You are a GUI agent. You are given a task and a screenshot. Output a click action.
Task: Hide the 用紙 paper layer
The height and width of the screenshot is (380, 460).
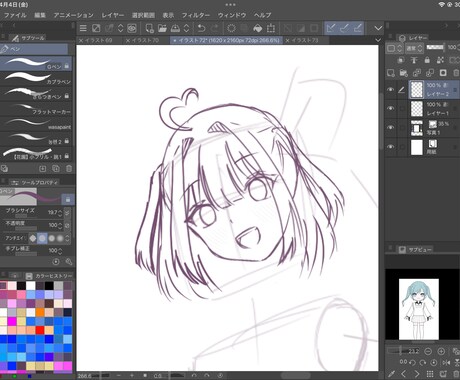coord(390,147)
